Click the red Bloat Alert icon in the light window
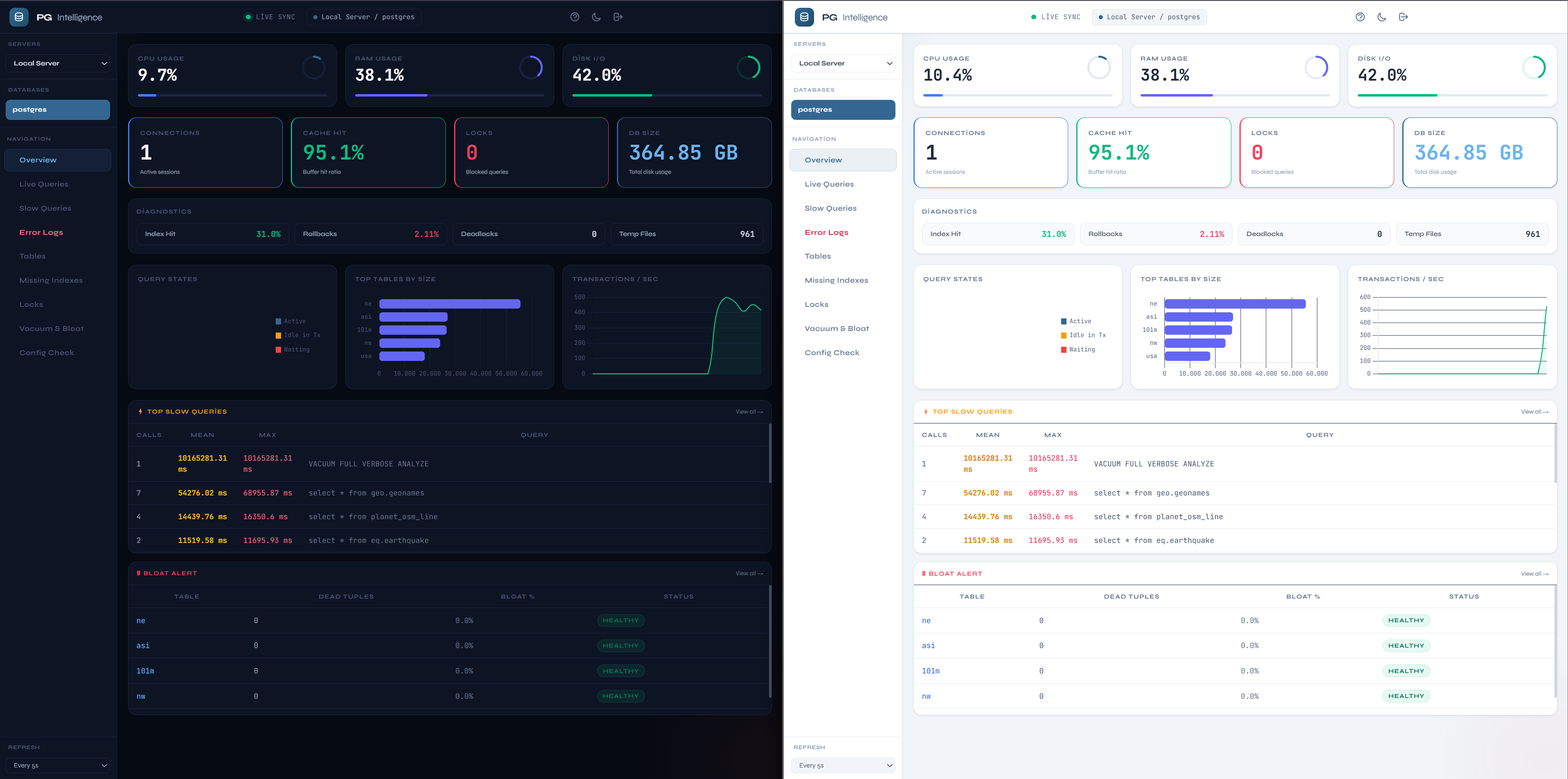 [923, 573]
